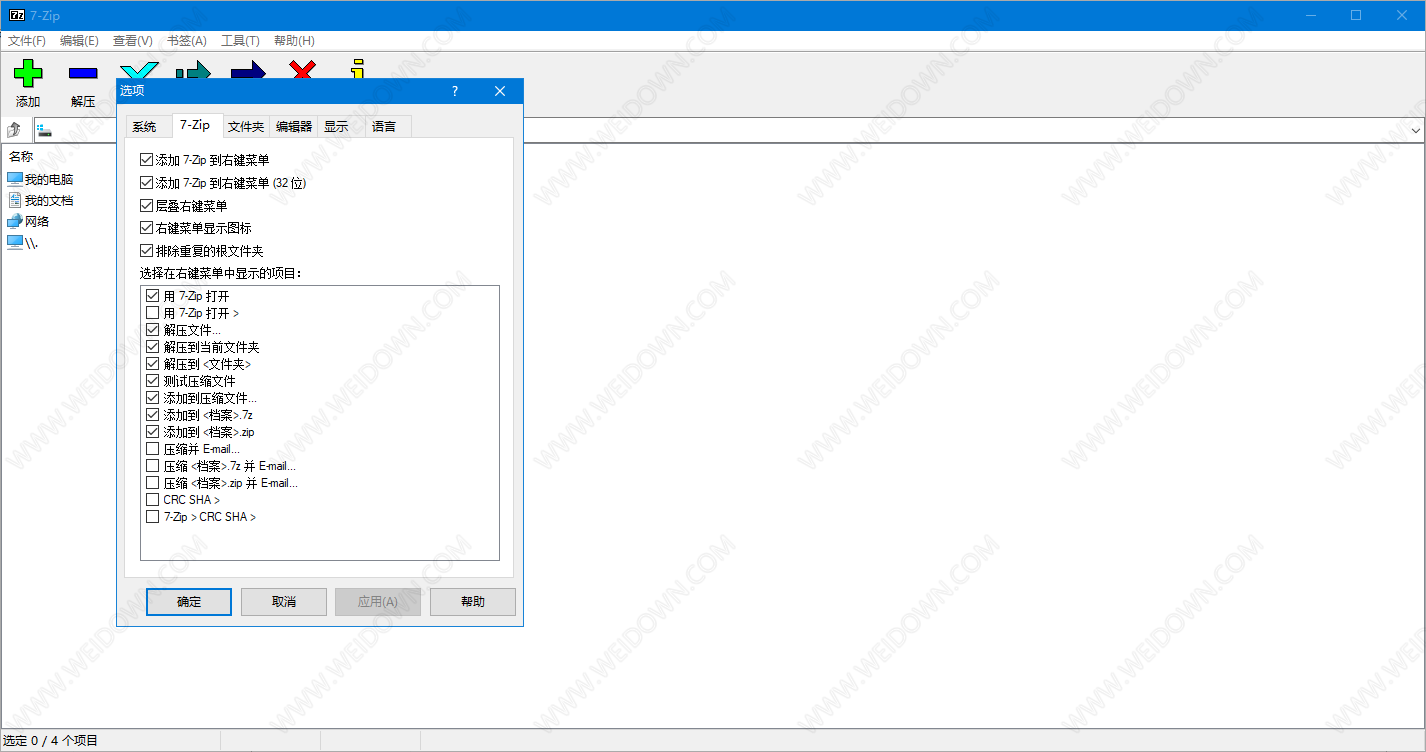Open the 查看(V) menu
This screenshot has width=1426, height=752.
click(x=133, y=41)
